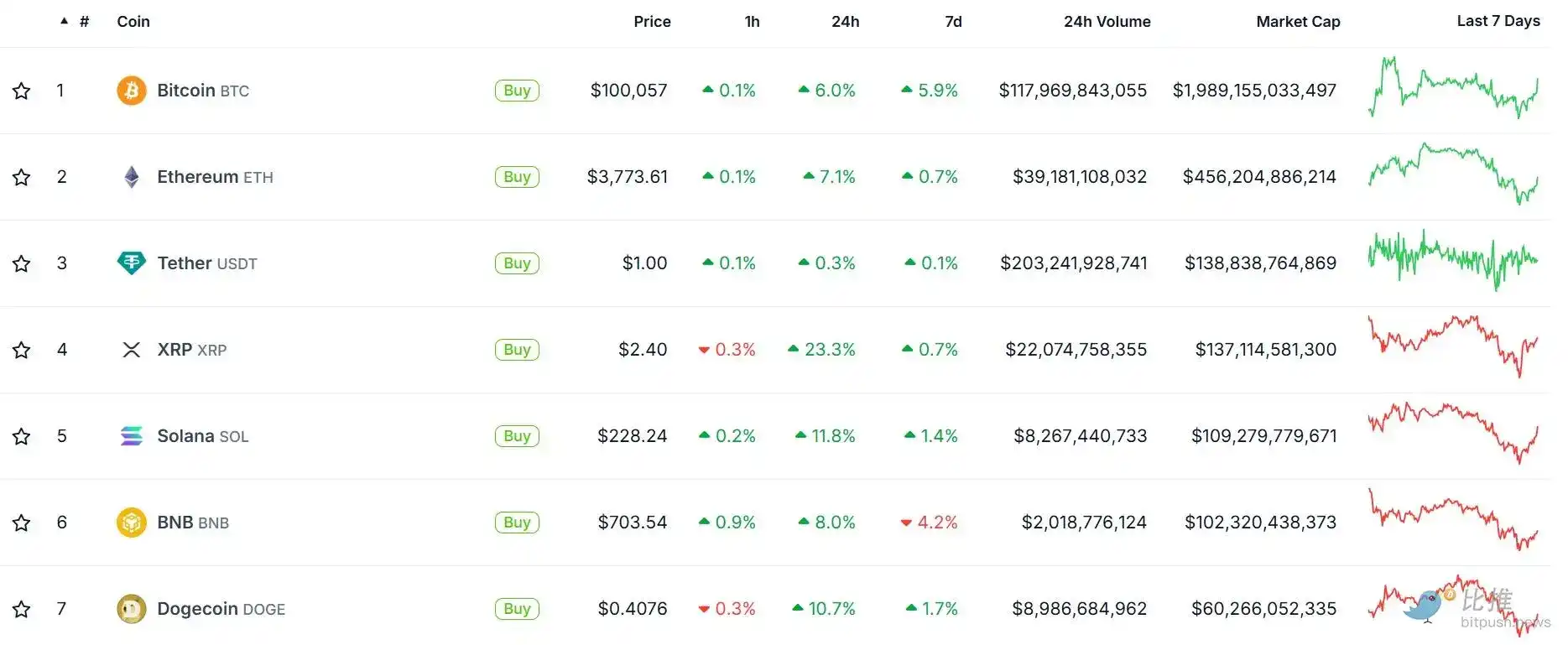This screenshot has width=1568, height=645.
Task: Click the Ethereum diamond logo icon
Action: (131, 177)
